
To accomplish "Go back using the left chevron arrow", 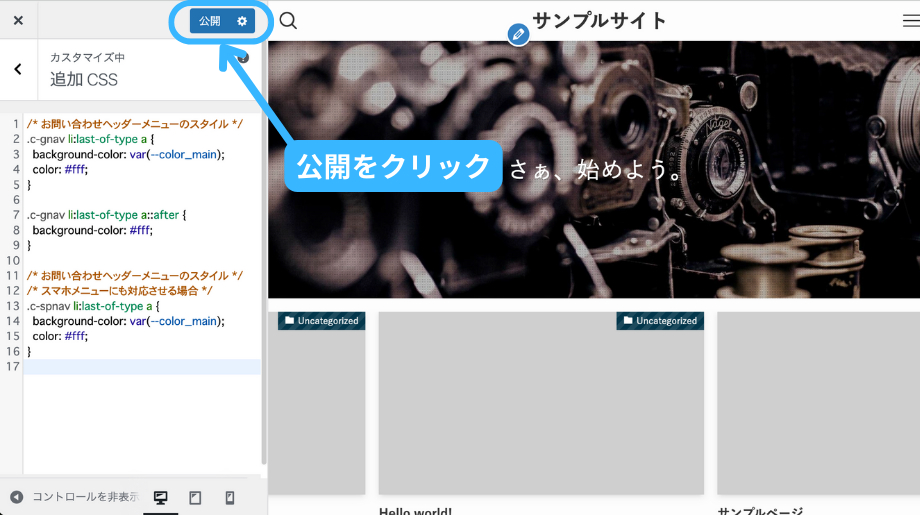I will (18, 69).
